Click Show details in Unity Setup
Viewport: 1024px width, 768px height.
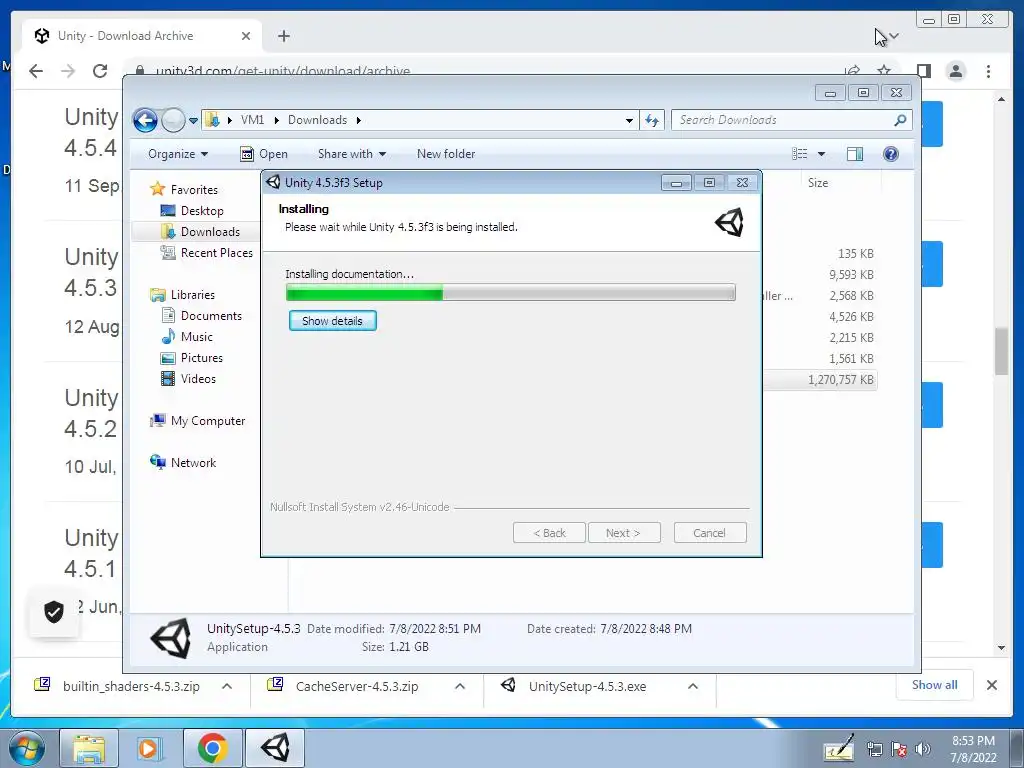[x=332, y=321]
